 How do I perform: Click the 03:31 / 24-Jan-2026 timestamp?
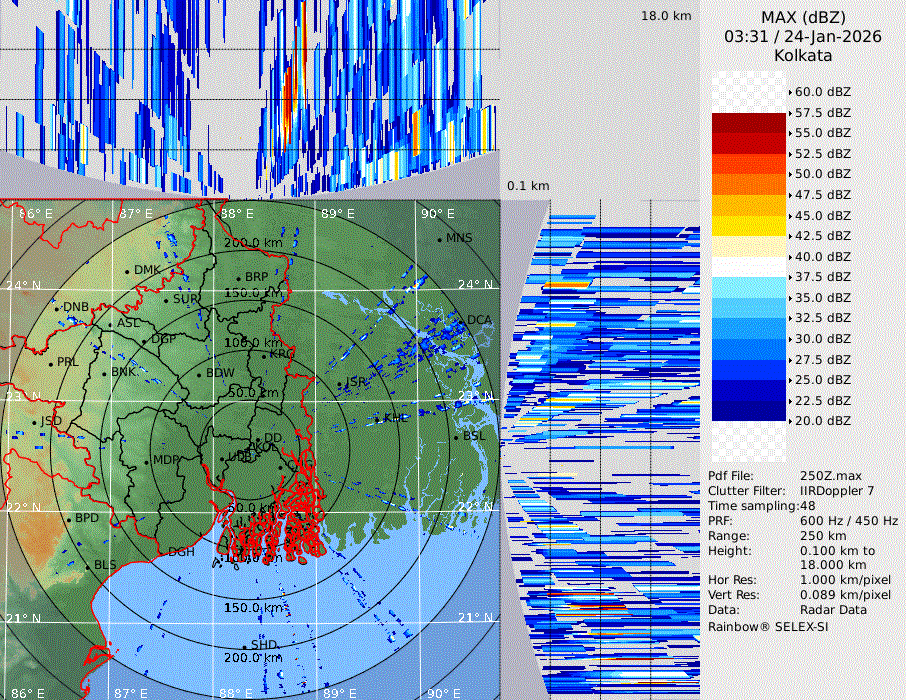(x=803, y=36)
